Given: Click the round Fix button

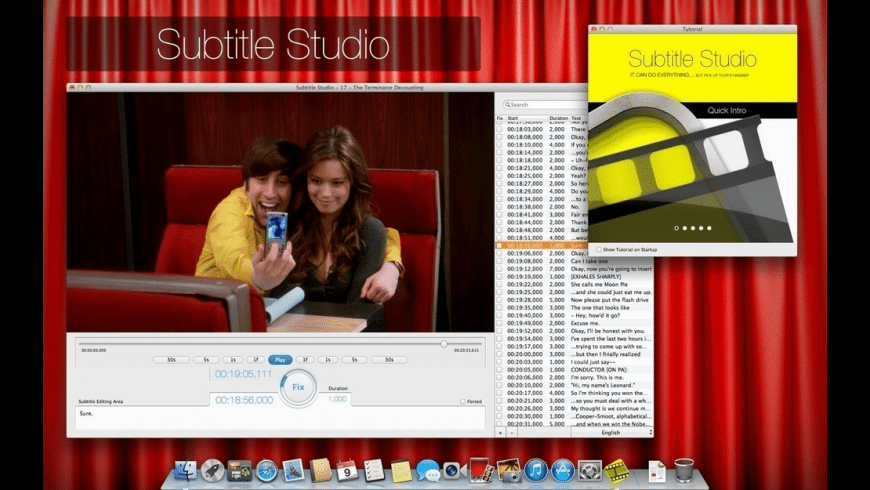Looking at the screenshot, I should click(x=299, y=387).
